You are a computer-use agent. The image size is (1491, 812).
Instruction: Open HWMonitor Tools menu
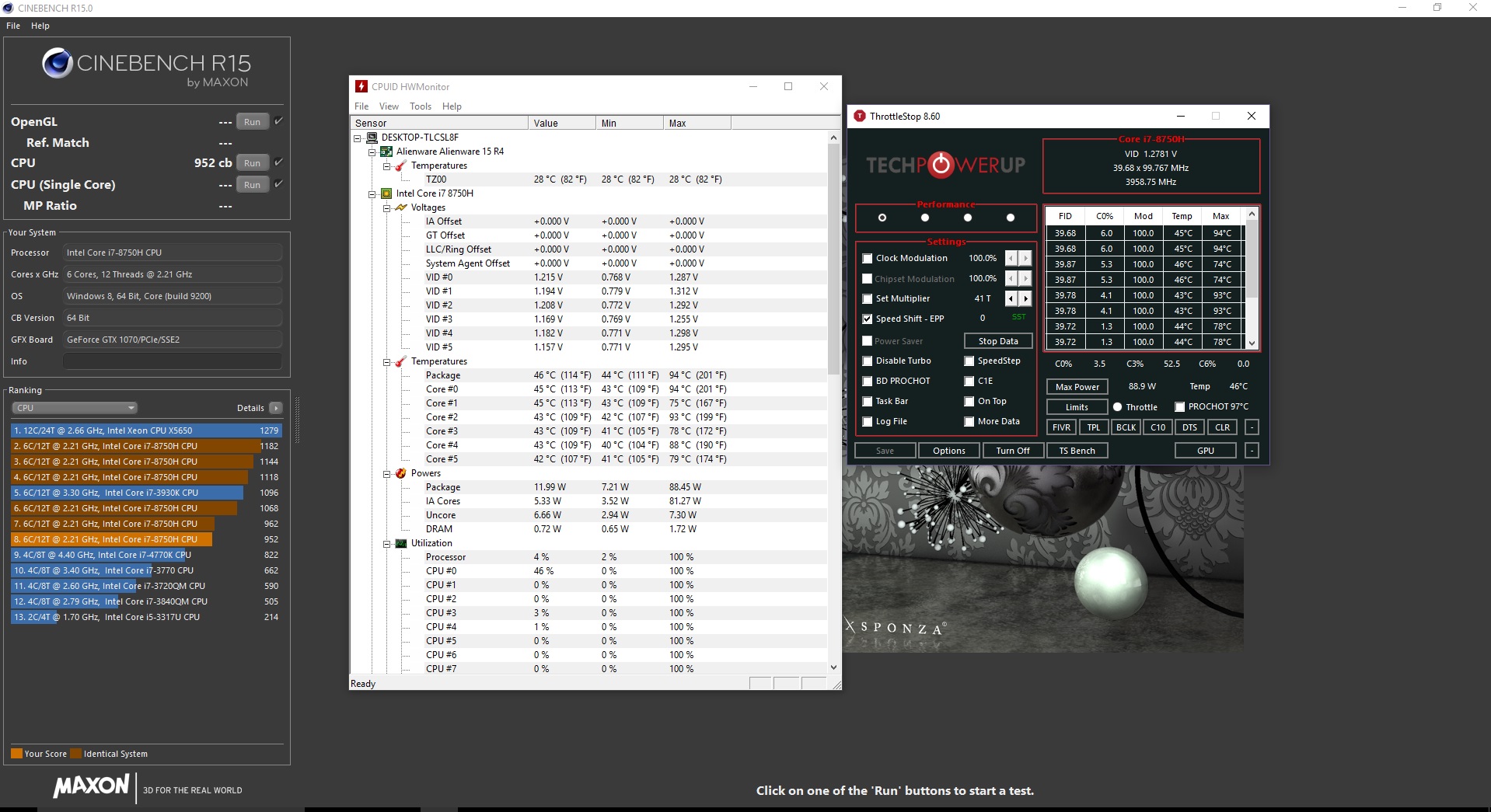pyautogui.click(x=421, y=106)
